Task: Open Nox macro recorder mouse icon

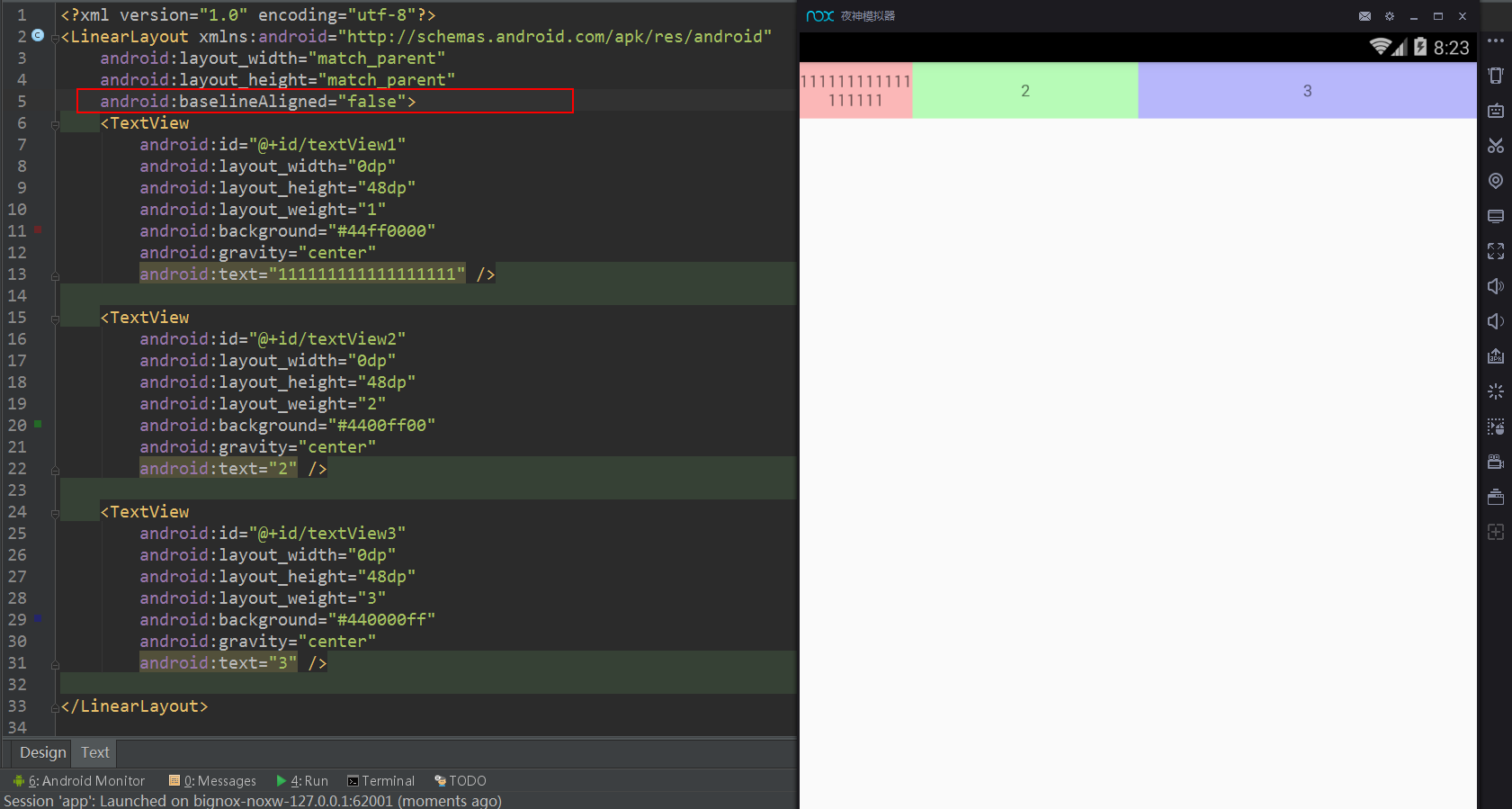Action: [1495, 427]
